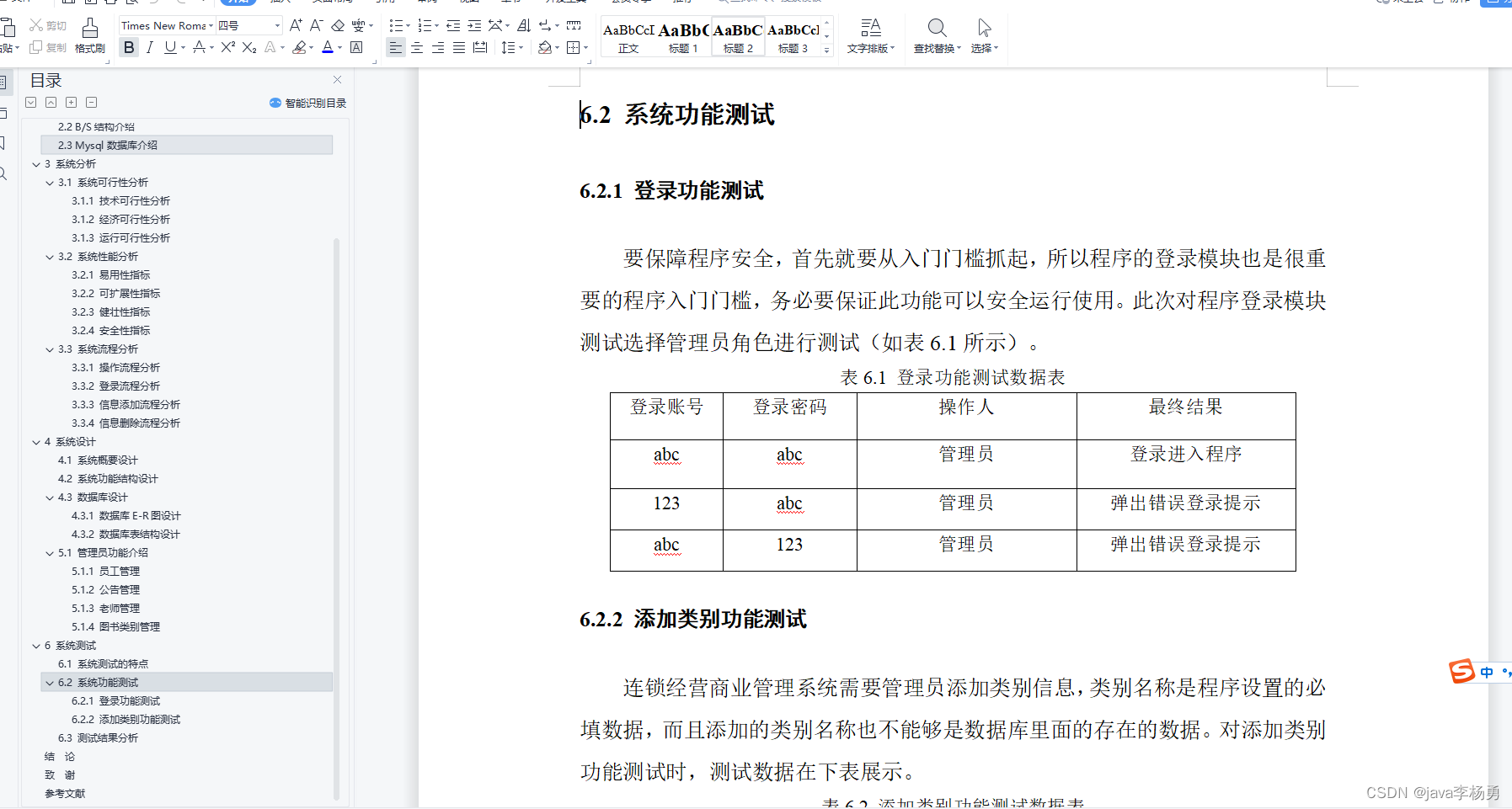Click the increase indent icon
1512x809 pixels.
474,26
